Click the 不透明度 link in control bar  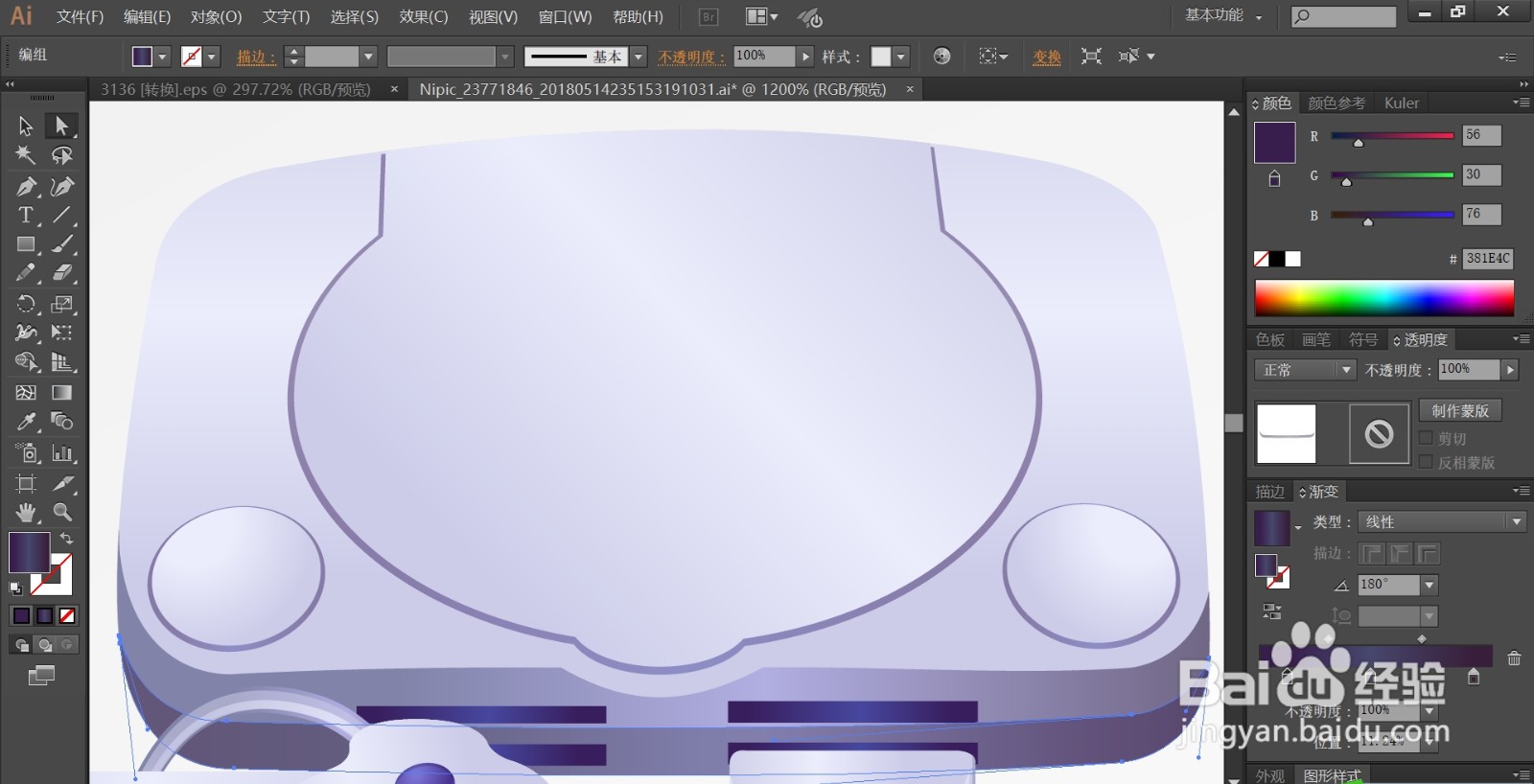point(692,57)
